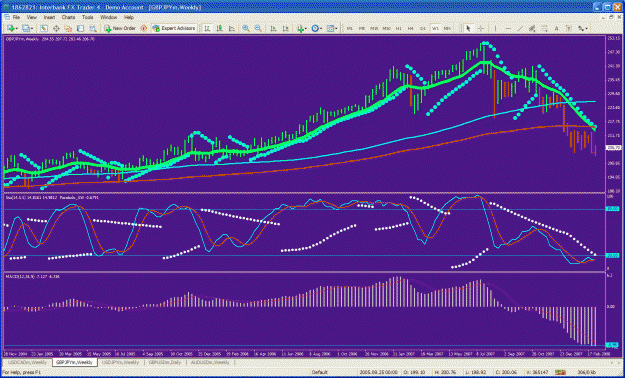Screen dimensions: 625x378
Task: Switch to the USDCADm,Weekly chart tab
Action: tap(28, 362)
